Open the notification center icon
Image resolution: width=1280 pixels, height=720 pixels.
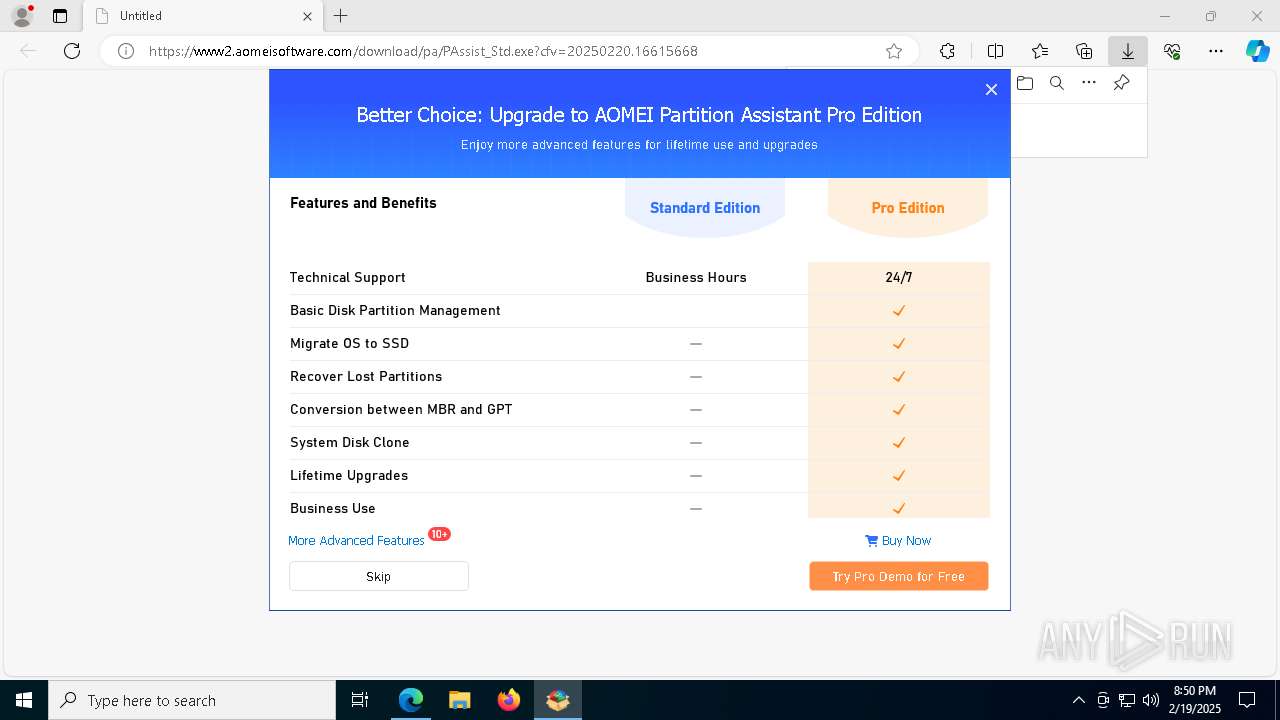click(x=1247, y=700)
